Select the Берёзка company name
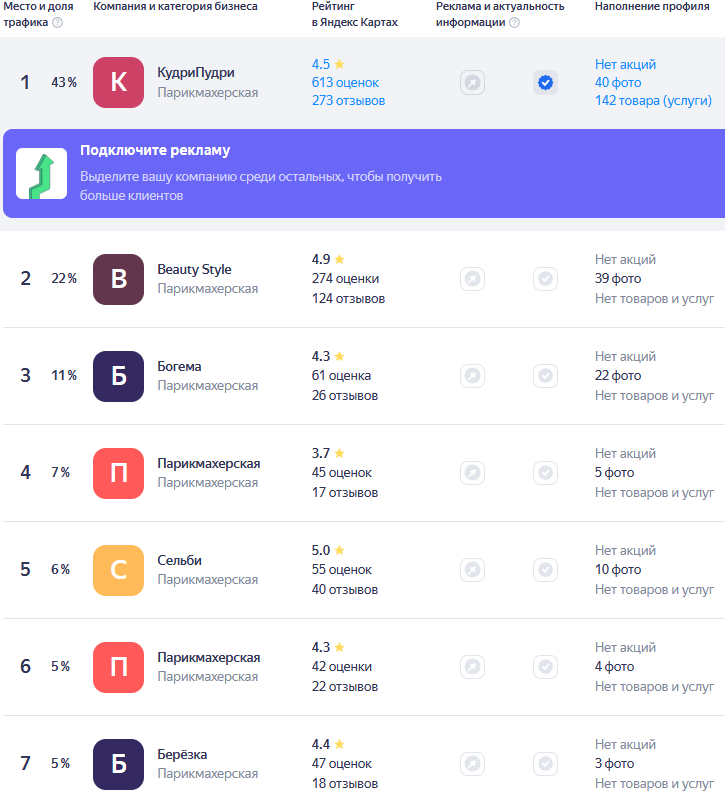The image size is (725, 800). [x=182, y=754]
